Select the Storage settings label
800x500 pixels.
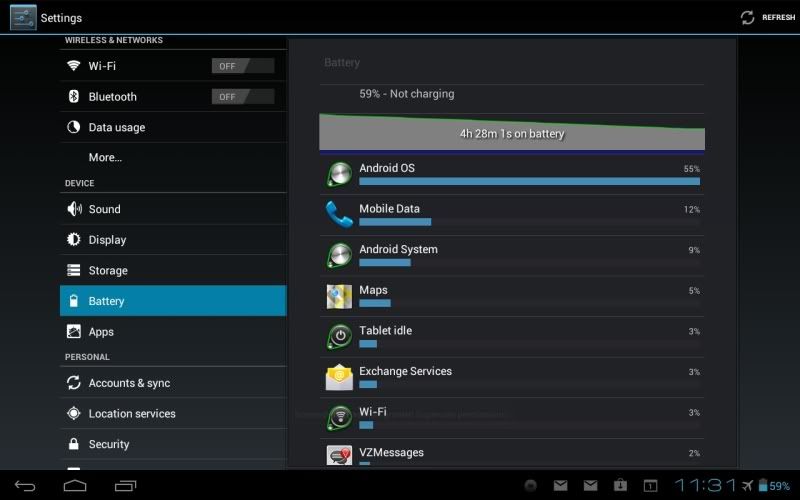pos(108,270)
